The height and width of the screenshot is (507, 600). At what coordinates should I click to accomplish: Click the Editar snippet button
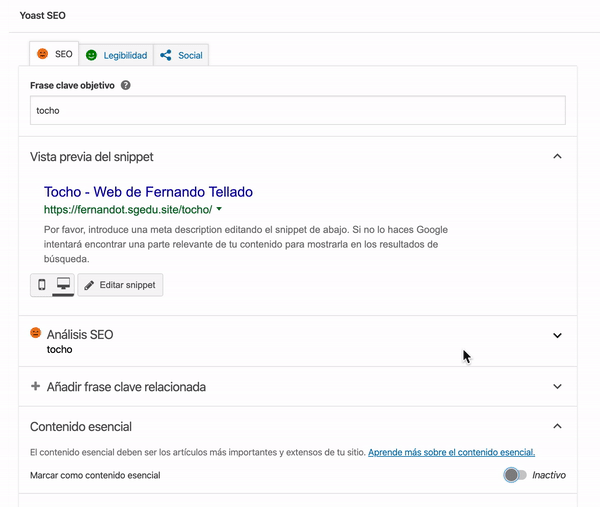tap(120, 285)
